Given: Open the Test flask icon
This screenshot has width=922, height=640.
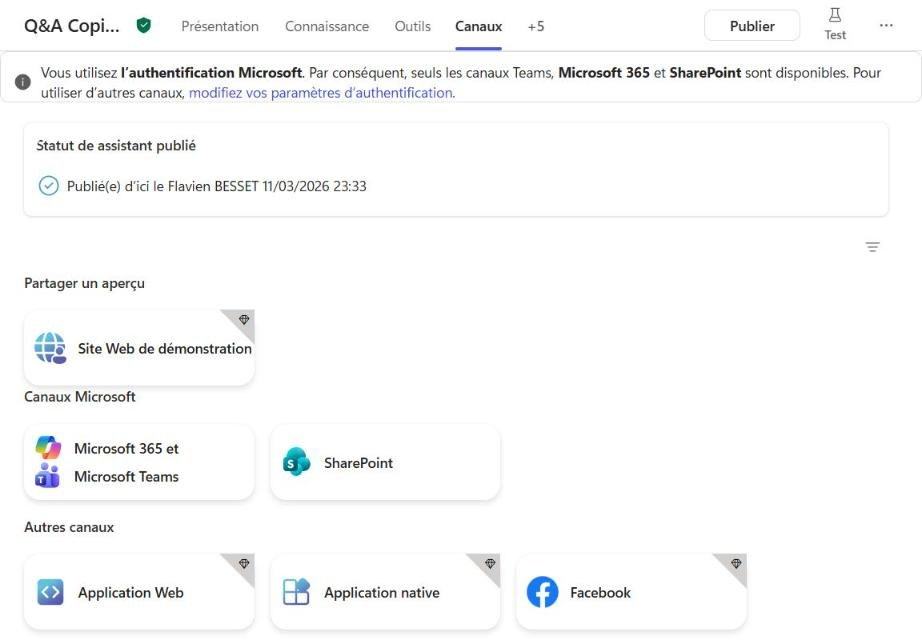Looking at the screenshot, I should click(x=834, y=15).
